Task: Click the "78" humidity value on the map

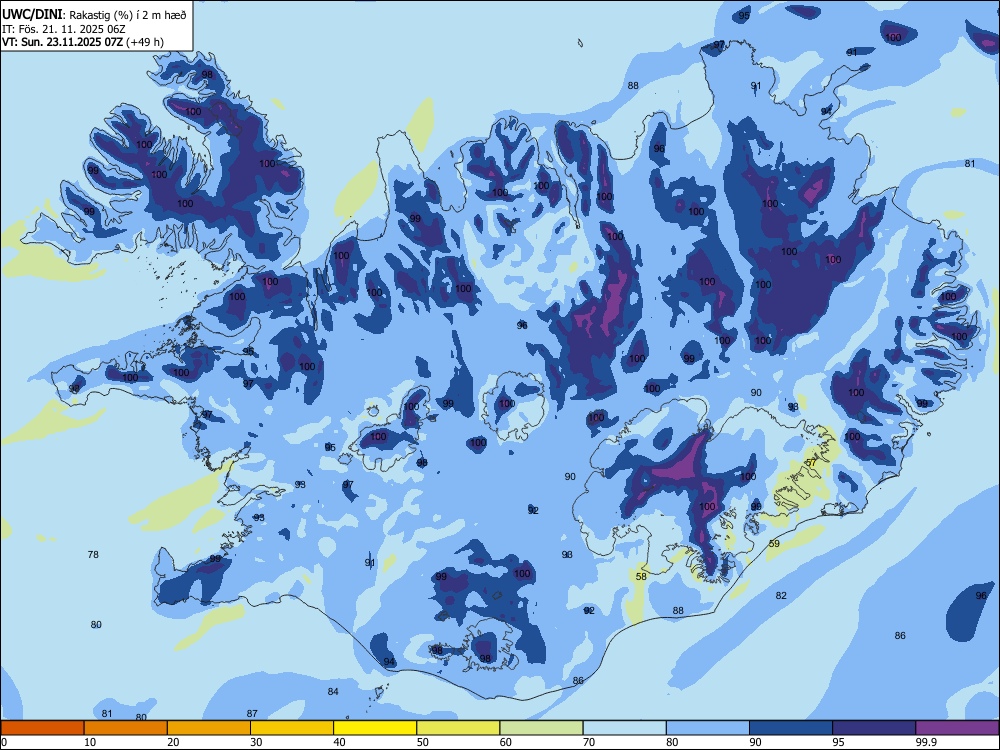Action: click(x=93, y=555)
